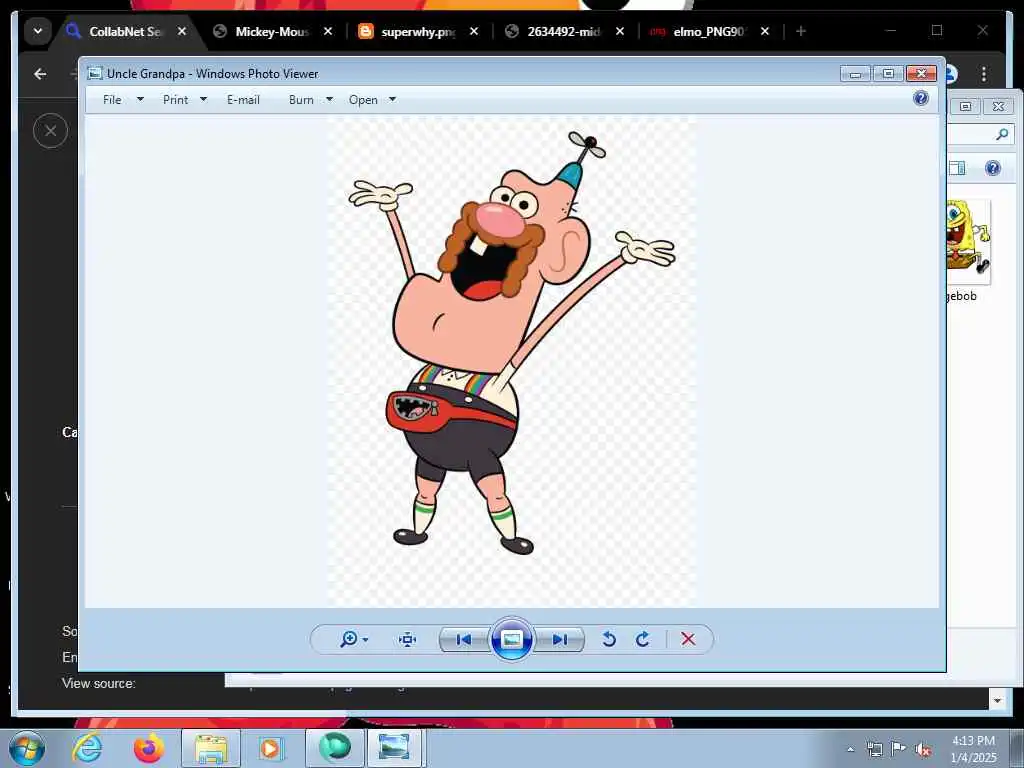Image resolution: width=1024 pixels, height=768 pixels.
Task: Click Windows Start button
Action: tap(27, 748)
